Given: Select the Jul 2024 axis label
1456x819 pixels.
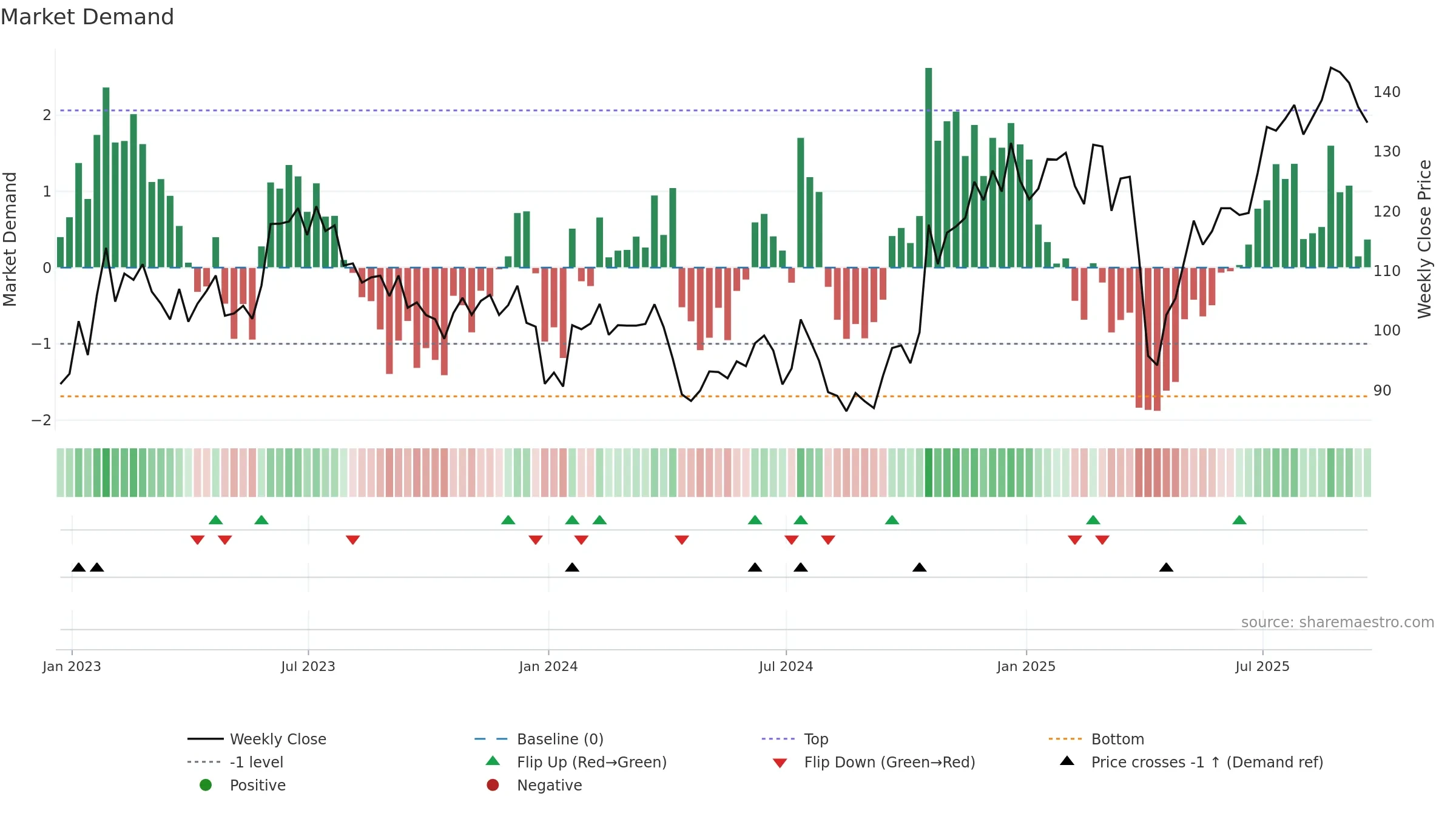Looking at the screenshot, I should click(786, 666).
